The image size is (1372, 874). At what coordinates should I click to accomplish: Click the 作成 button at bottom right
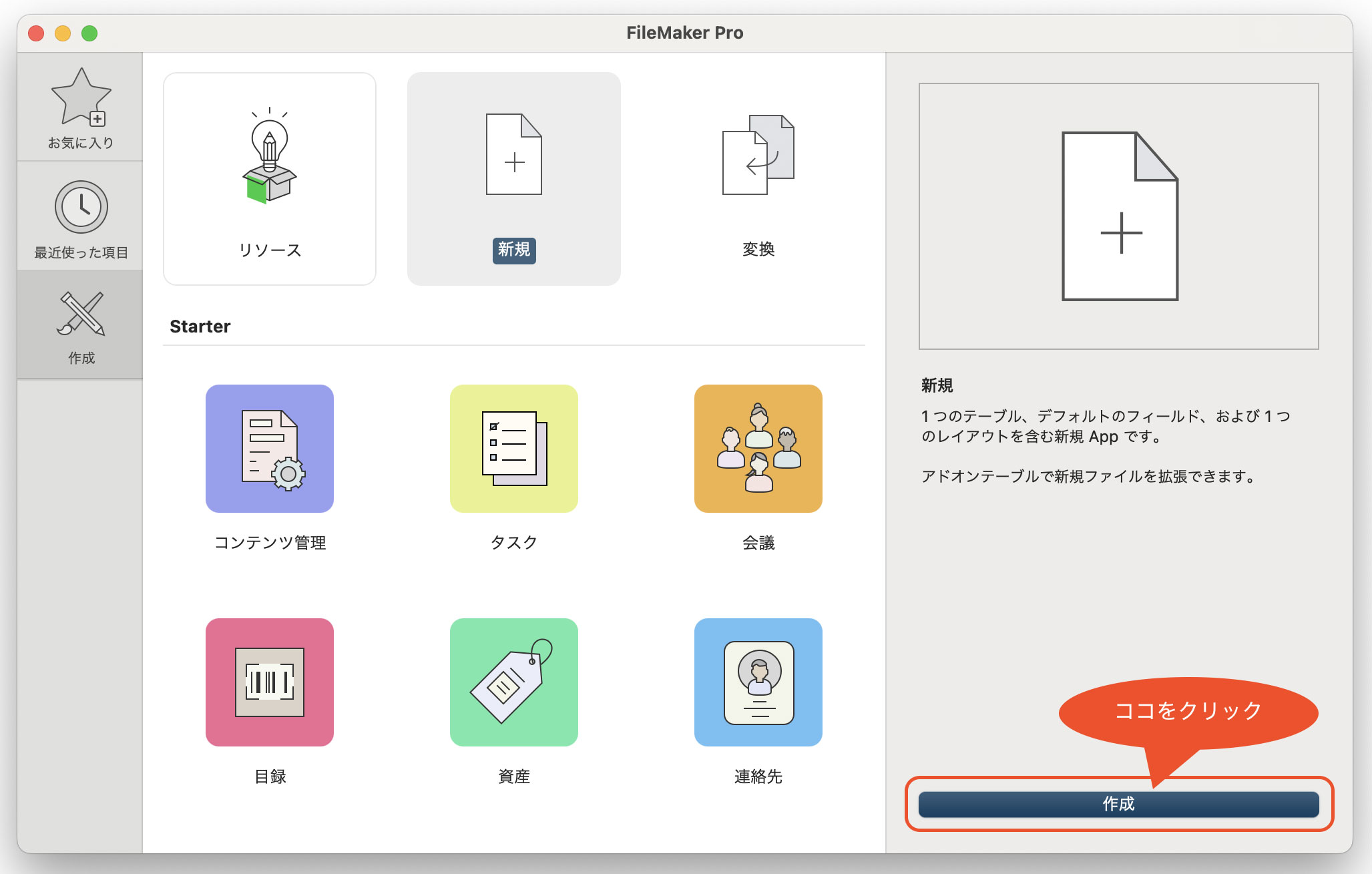point(1119,804)
